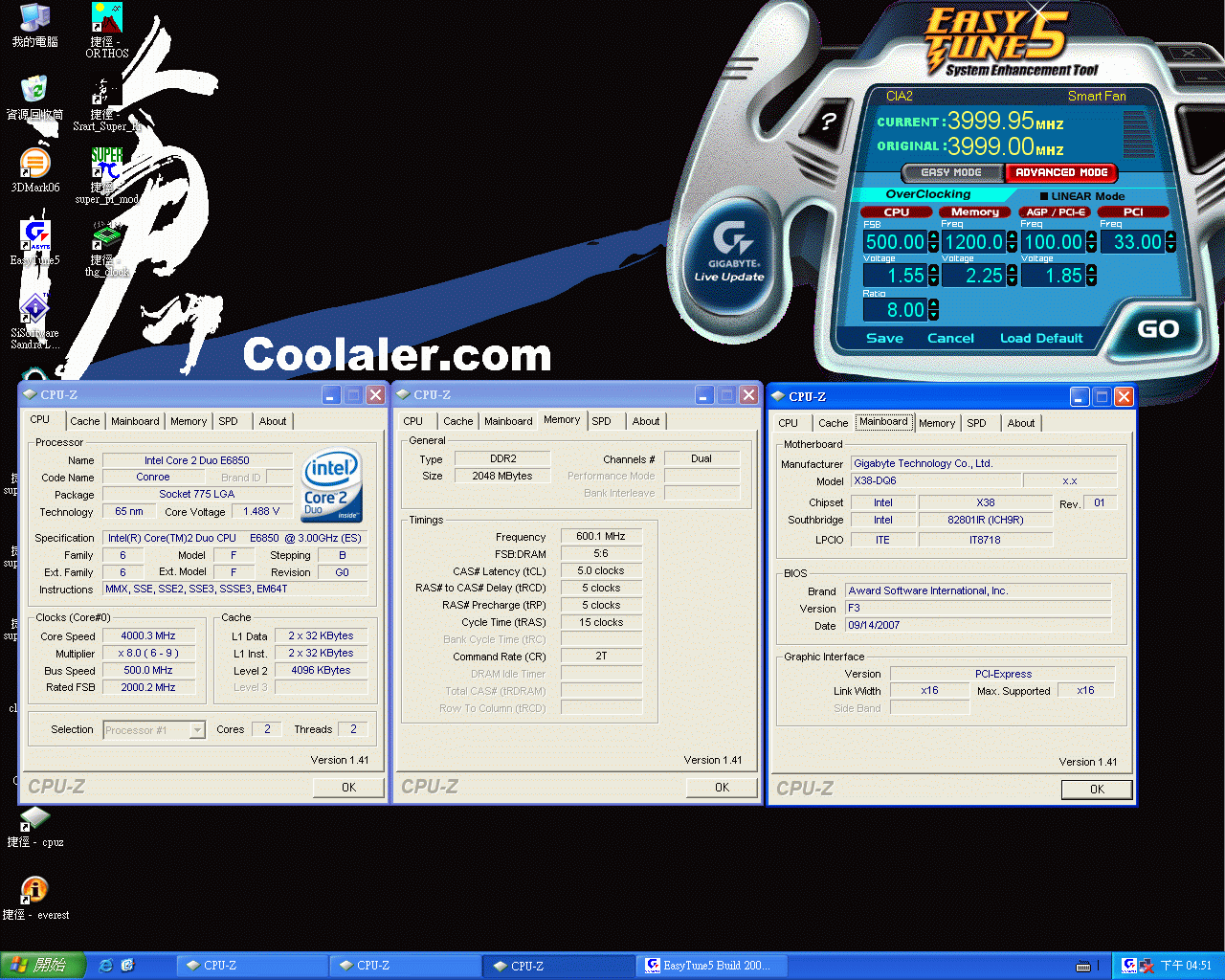
Task: Click Cancel in EasyTune5
Action: coord(950,338)
